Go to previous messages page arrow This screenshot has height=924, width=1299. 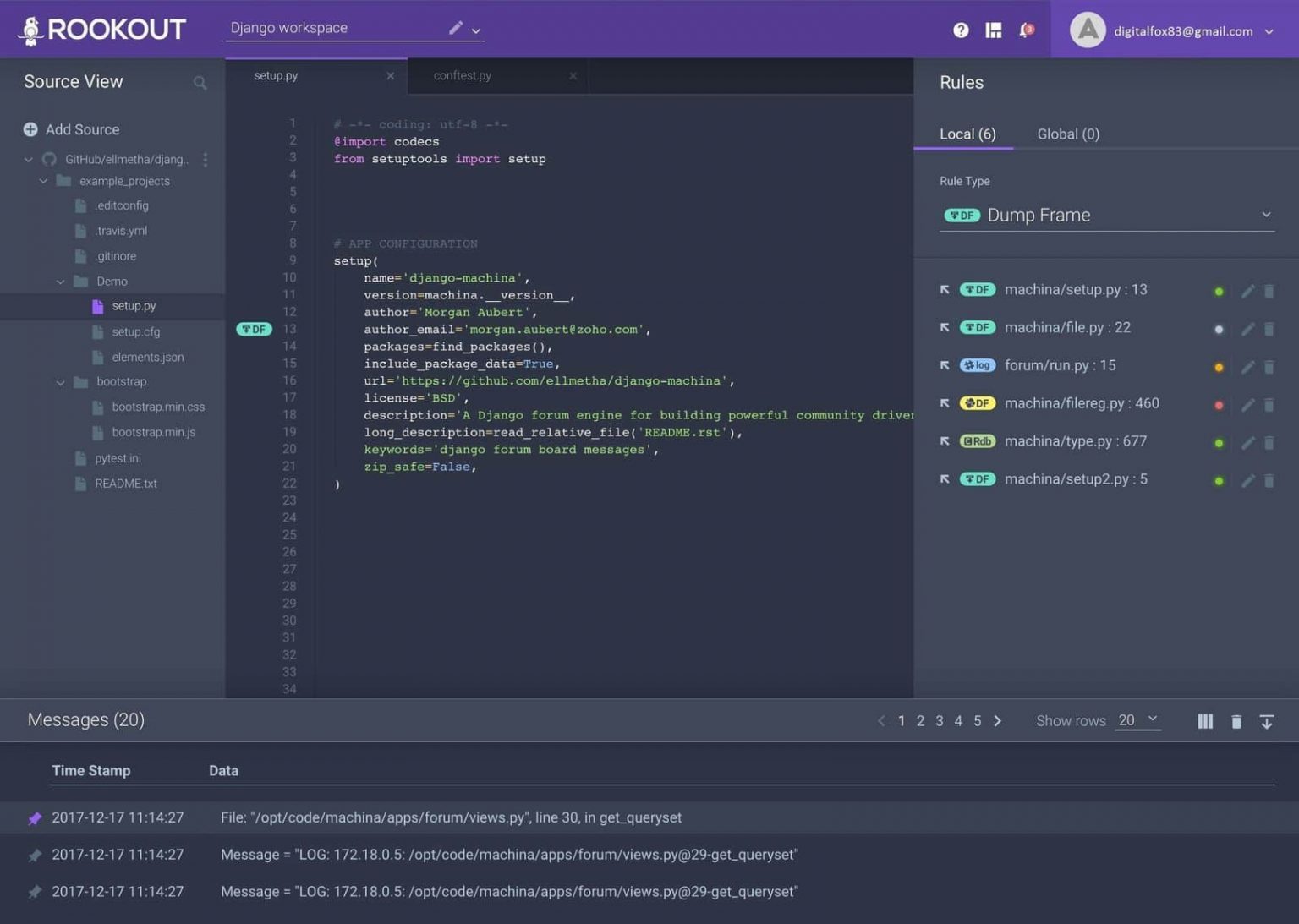pyautogui.click(x=881, y=721)
